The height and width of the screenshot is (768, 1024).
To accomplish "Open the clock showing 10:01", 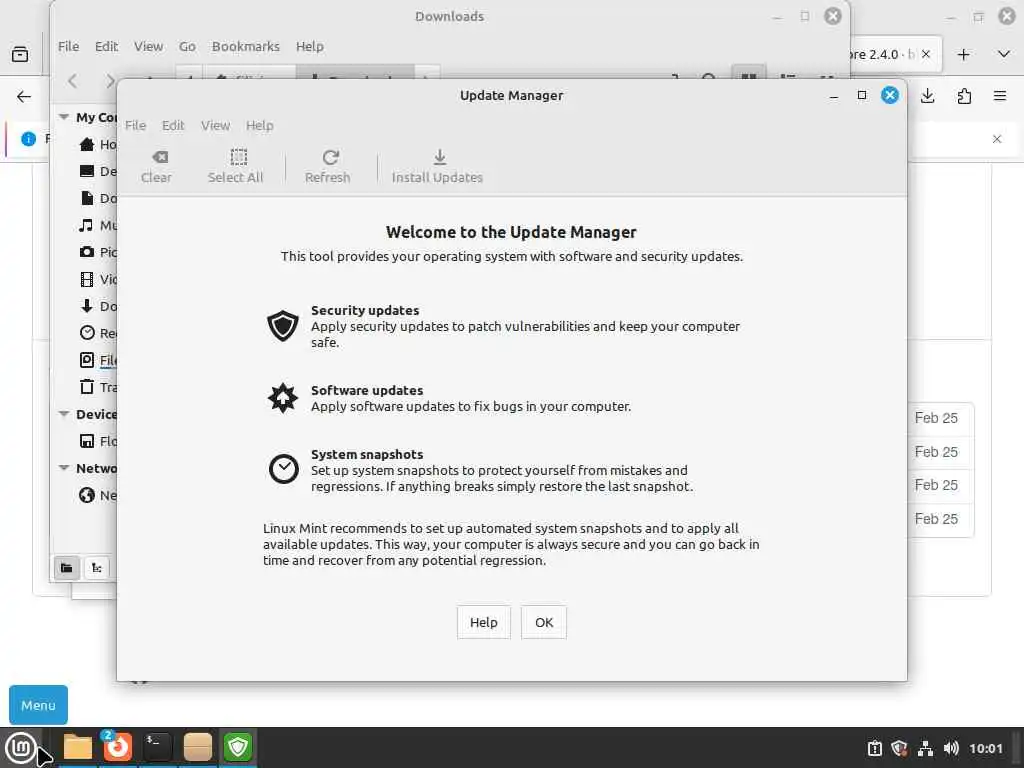I will pyautogui.click(x=986, y=748).
